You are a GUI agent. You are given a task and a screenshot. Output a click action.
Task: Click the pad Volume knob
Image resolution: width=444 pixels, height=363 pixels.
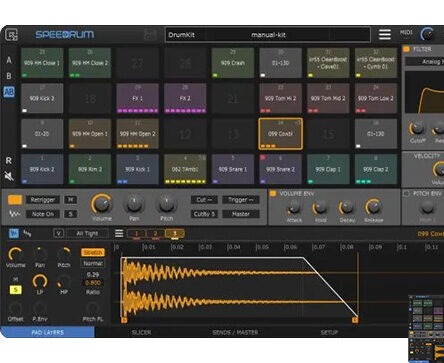101,204
